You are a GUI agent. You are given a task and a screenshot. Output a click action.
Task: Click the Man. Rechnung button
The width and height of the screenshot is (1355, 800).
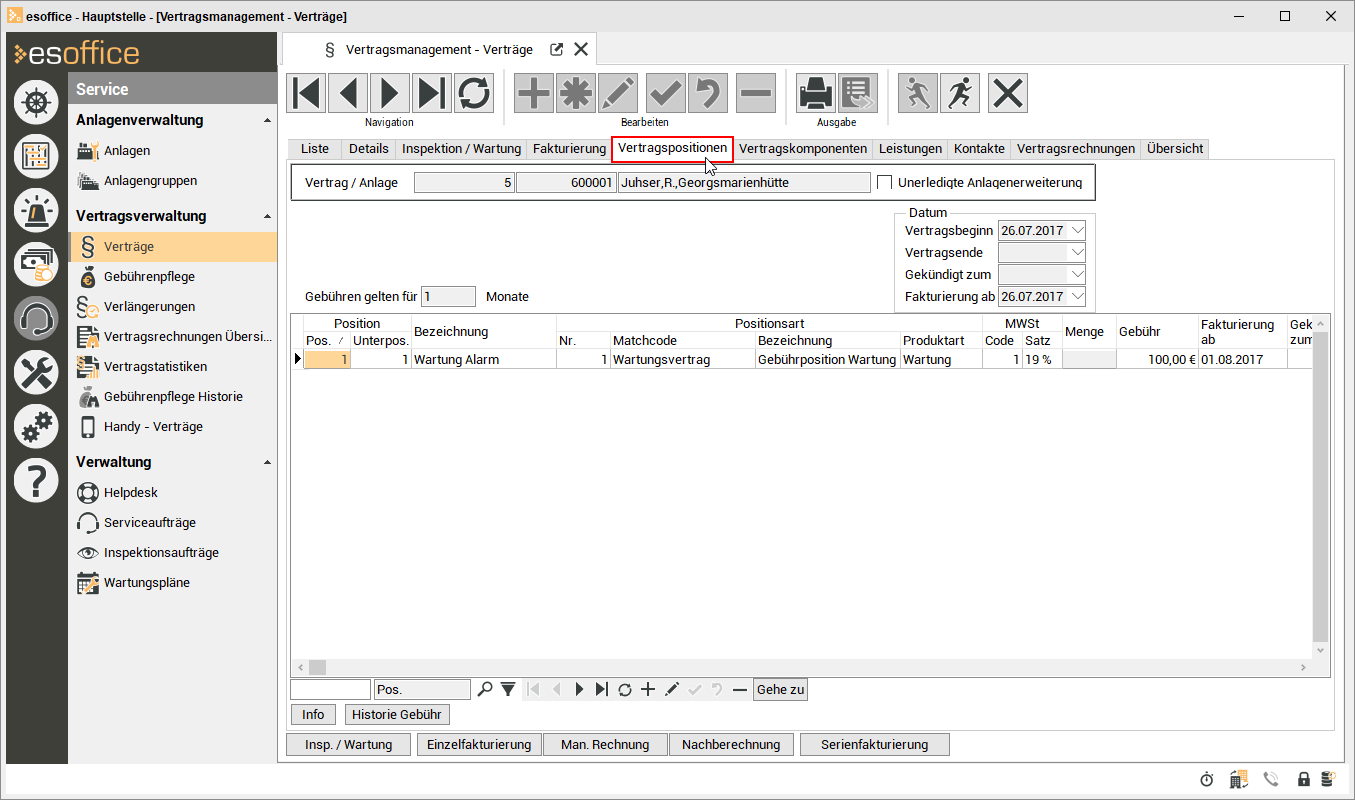605,745
